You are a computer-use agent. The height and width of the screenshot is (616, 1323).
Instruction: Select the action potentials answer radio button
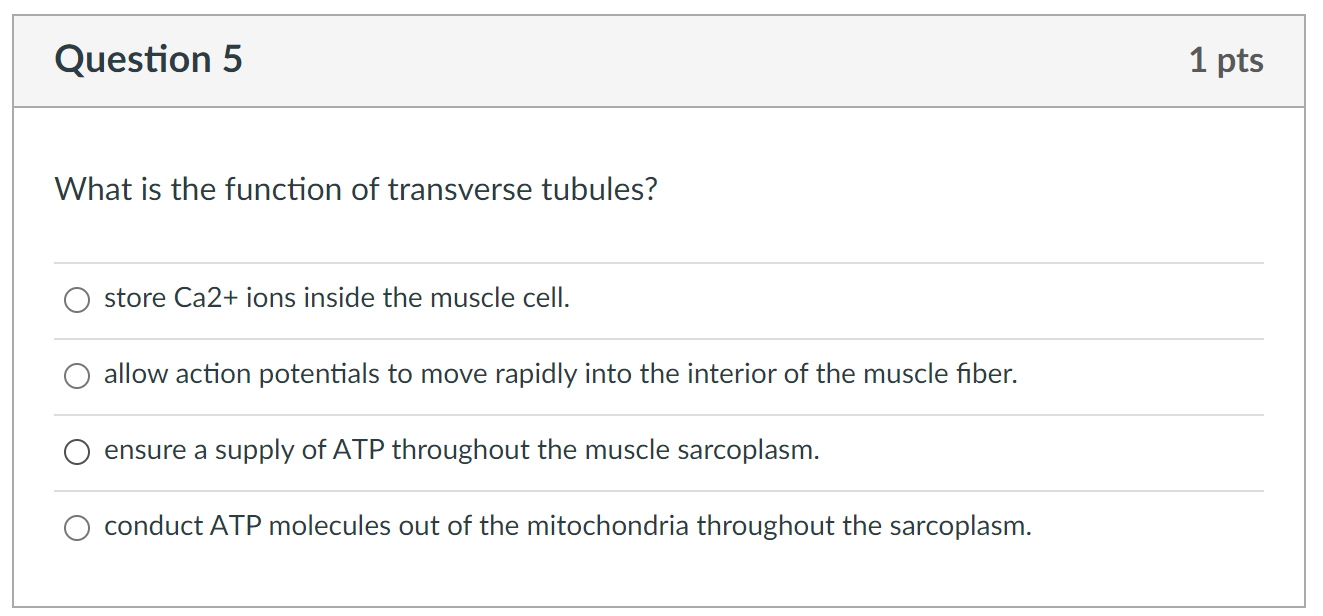[x=77, y=376]
